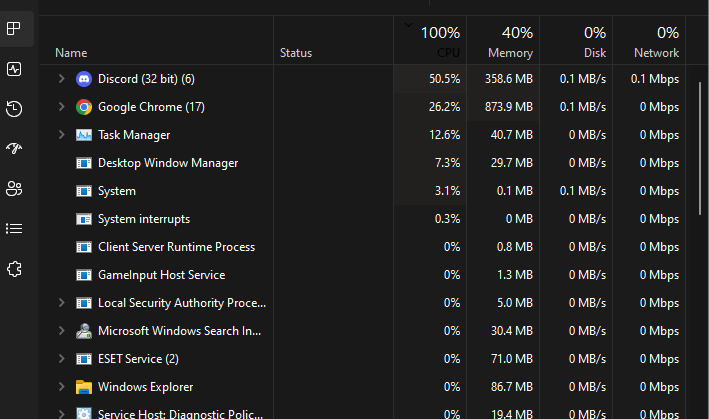Click the Google Chrome process icon
Image resolution: width=709 pixels, height=419 pixels.
click(x=84, y=107)
